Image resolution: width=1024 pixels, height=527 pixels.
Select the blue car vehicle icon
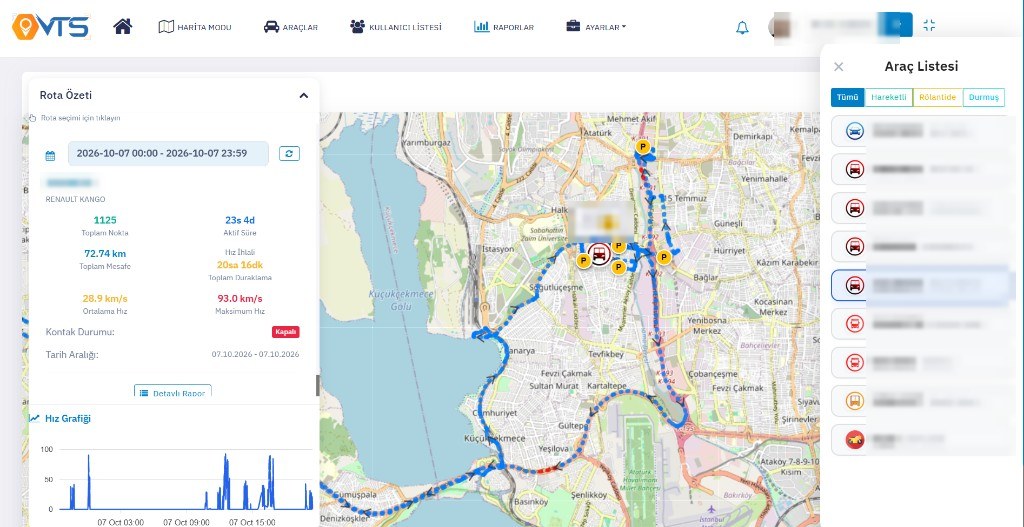coord(854,131)
